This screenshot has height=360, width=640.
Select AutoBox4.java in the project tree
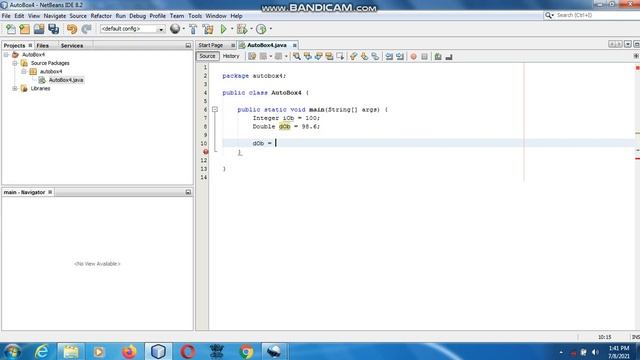pos(66,80)
